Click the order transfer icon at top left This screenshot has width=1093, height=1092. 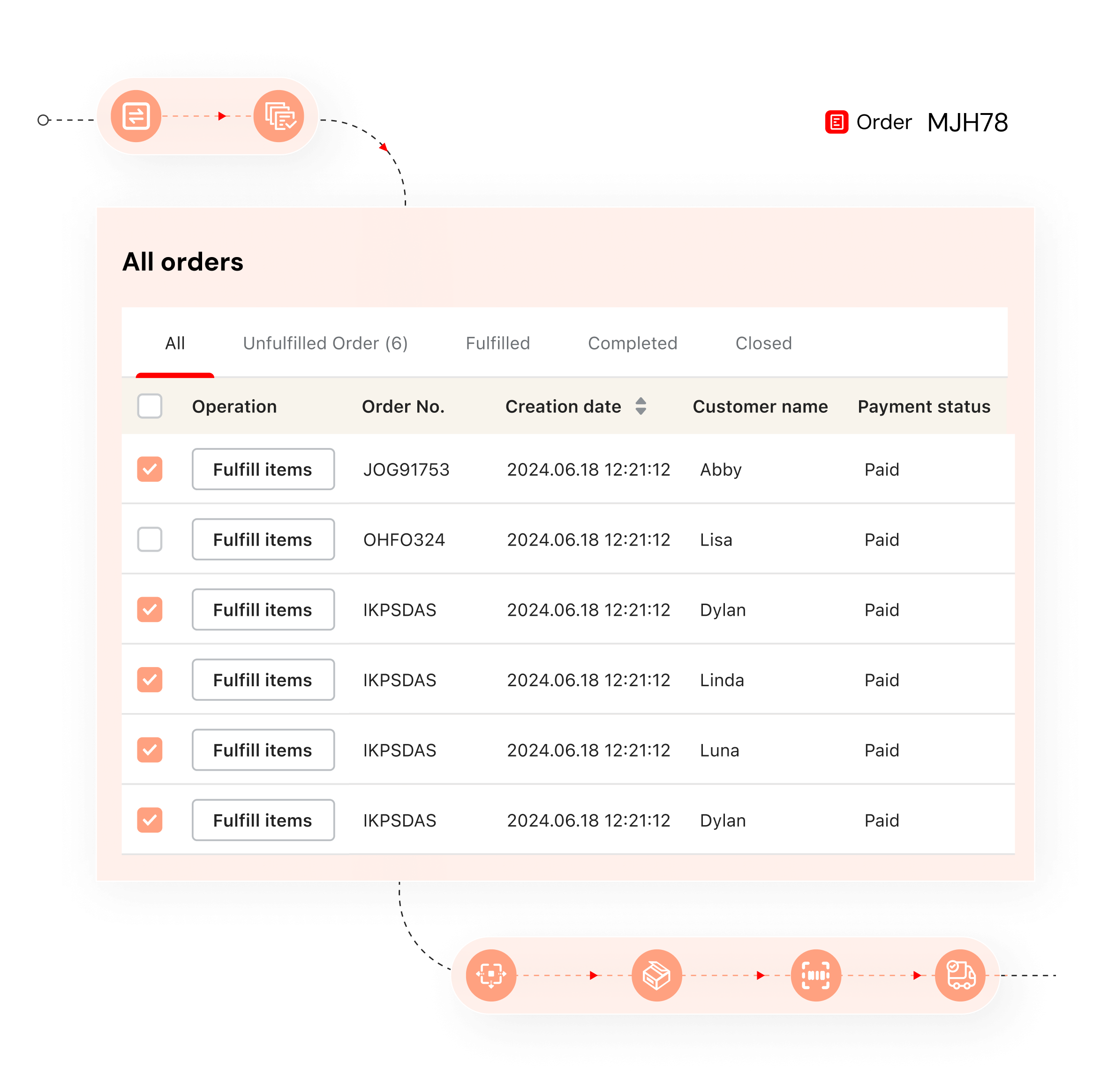[x=136, y=116]
